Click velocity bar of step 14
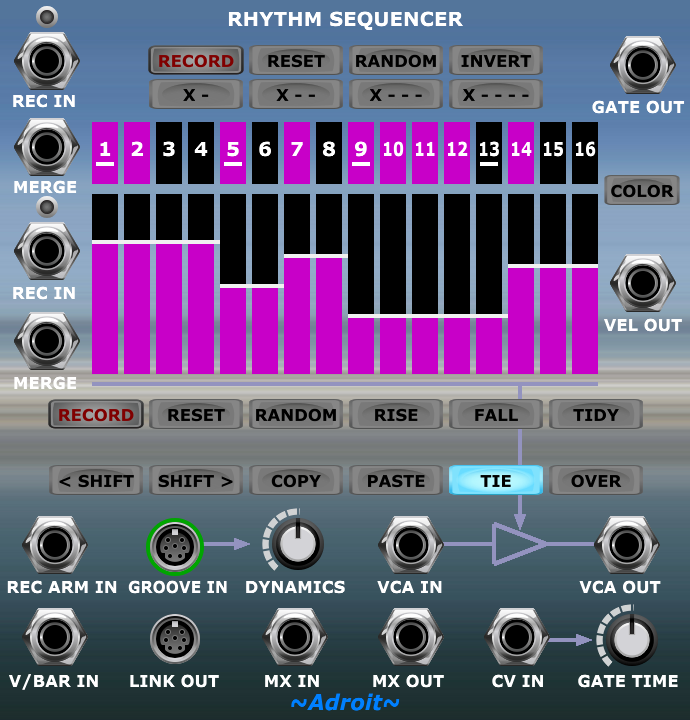Viewport: 690px width, 720px height. (521, 284)
